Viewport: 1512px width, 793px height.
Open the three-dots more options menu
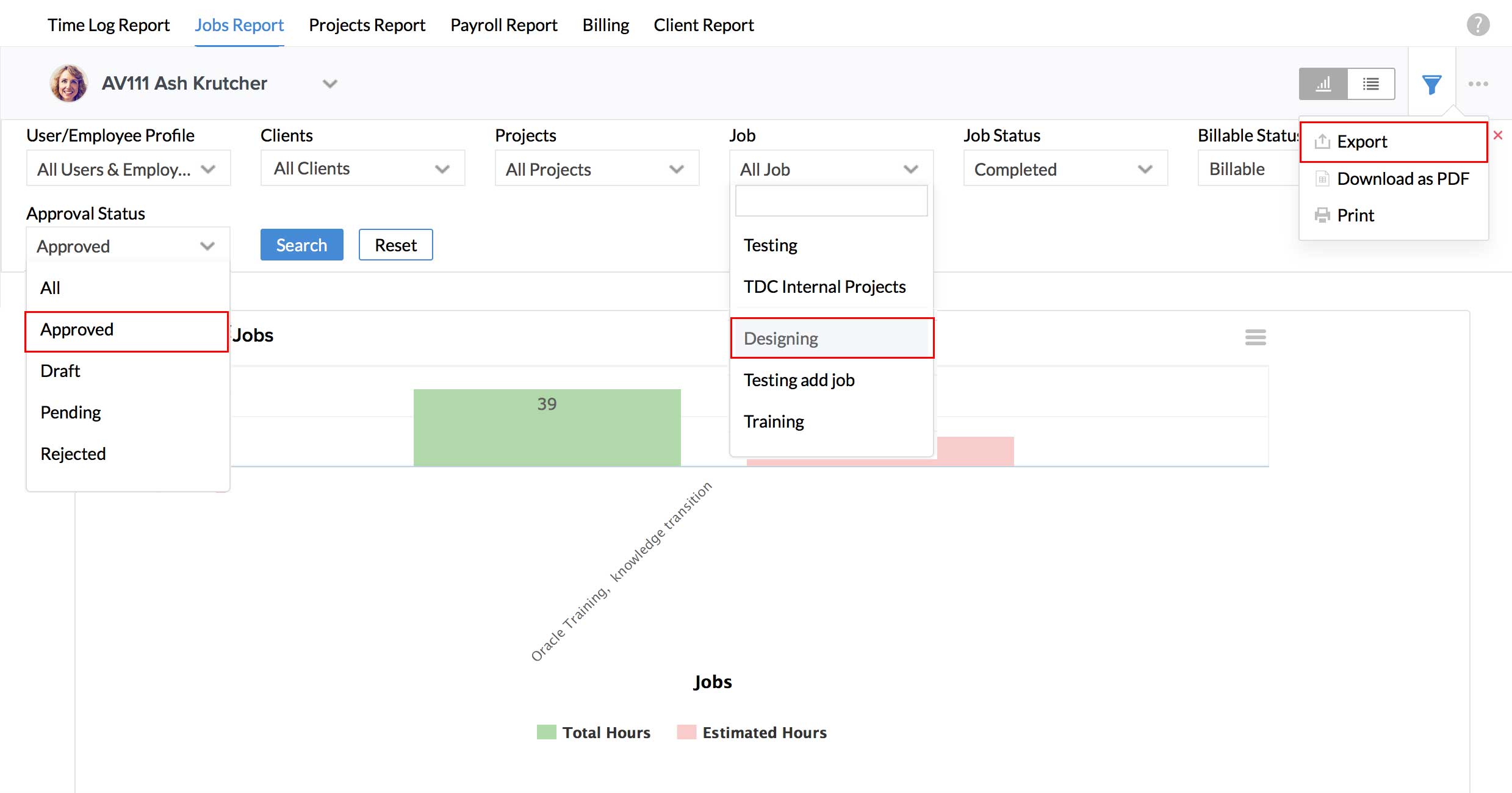point(1478,84)
